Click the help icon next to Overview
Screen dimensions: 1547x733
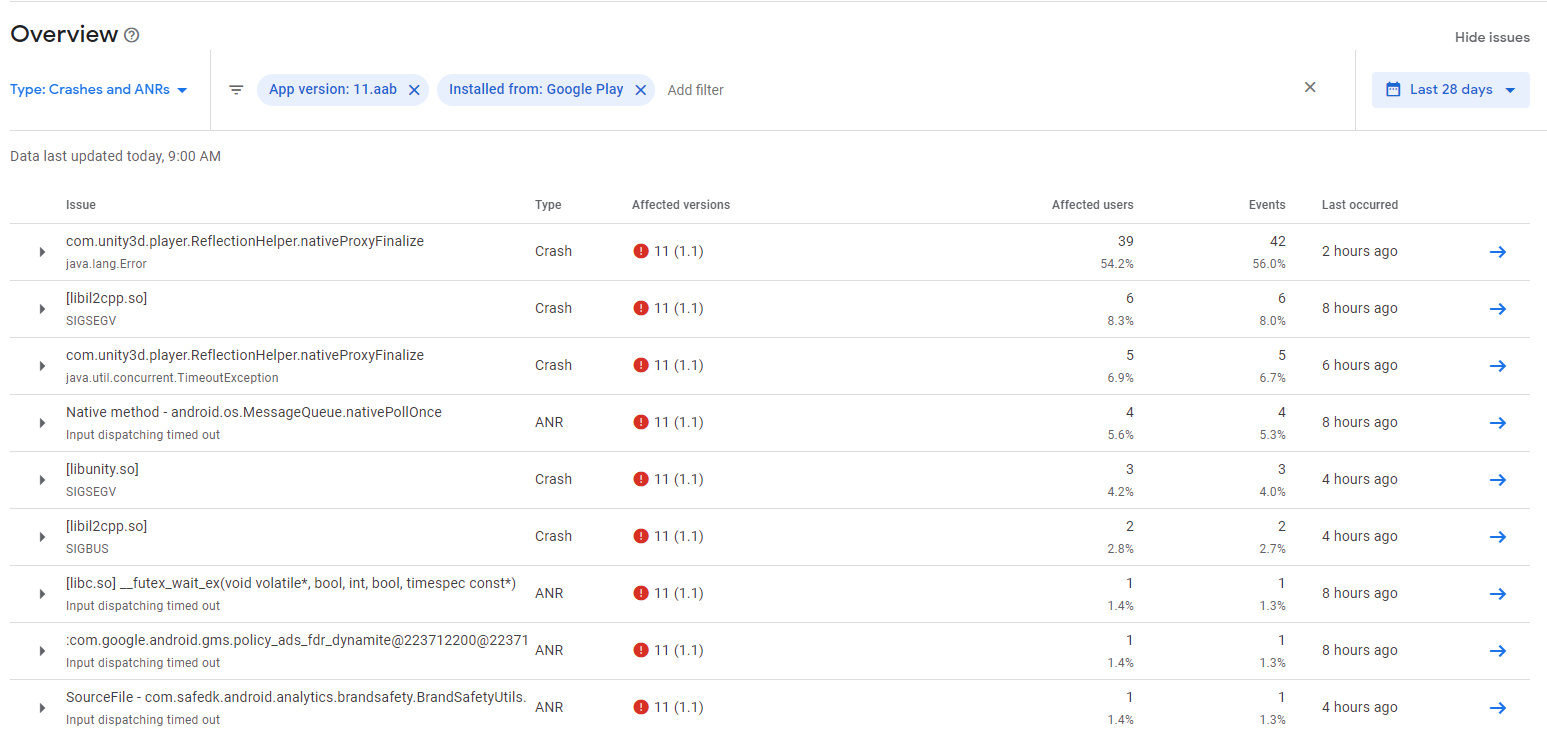[132, 35]
